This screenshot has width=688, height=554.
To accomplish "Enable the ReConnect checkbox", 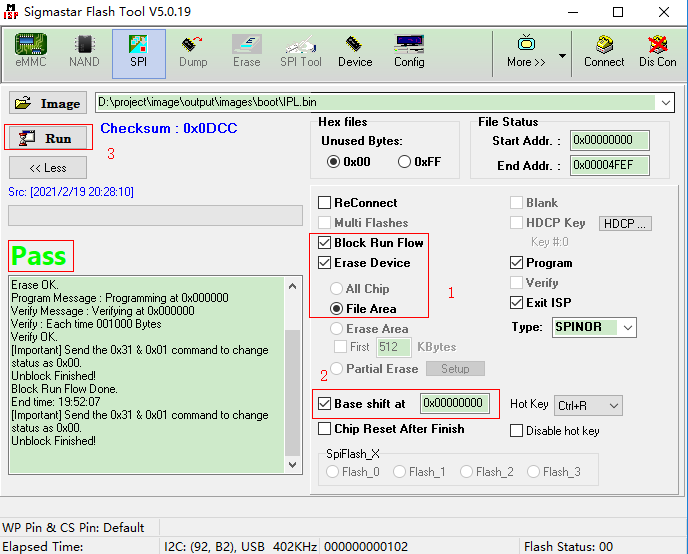I will pos(324,203).
